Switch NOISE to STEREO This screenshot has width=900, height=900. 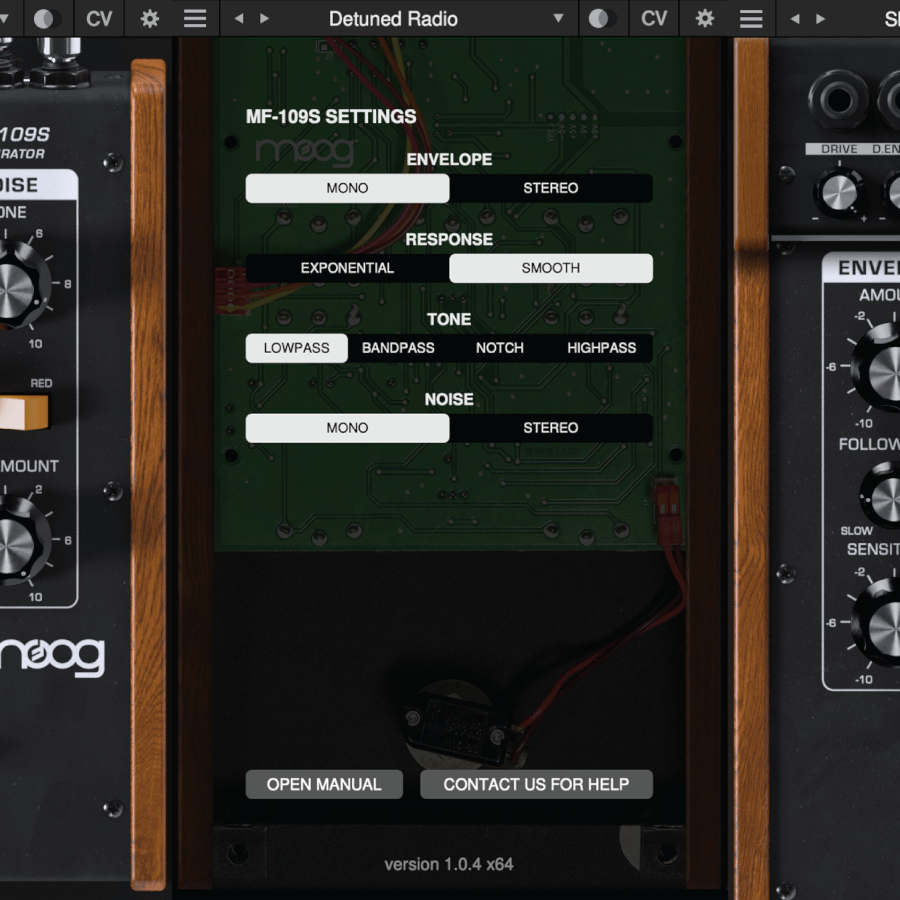(x=550, y=428)
